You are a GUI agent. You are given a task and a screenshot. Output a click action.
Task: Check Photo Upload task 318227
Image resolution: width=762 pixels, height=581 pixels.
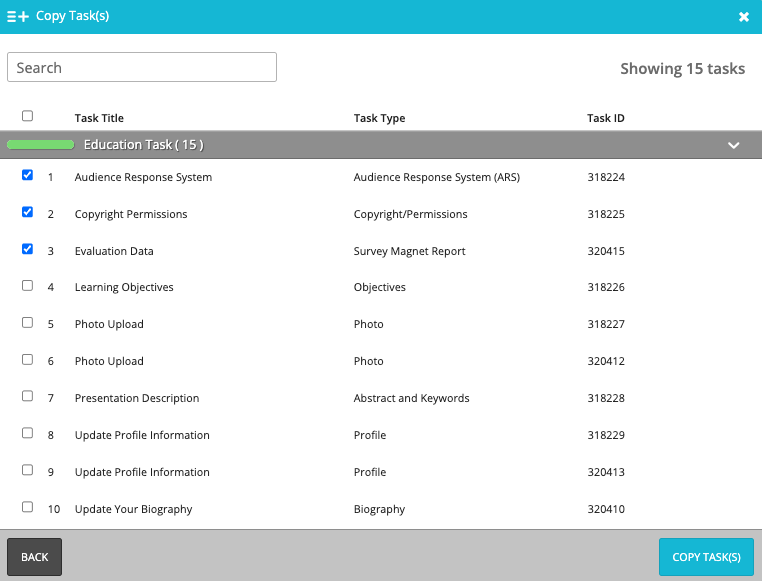[28, 323]
